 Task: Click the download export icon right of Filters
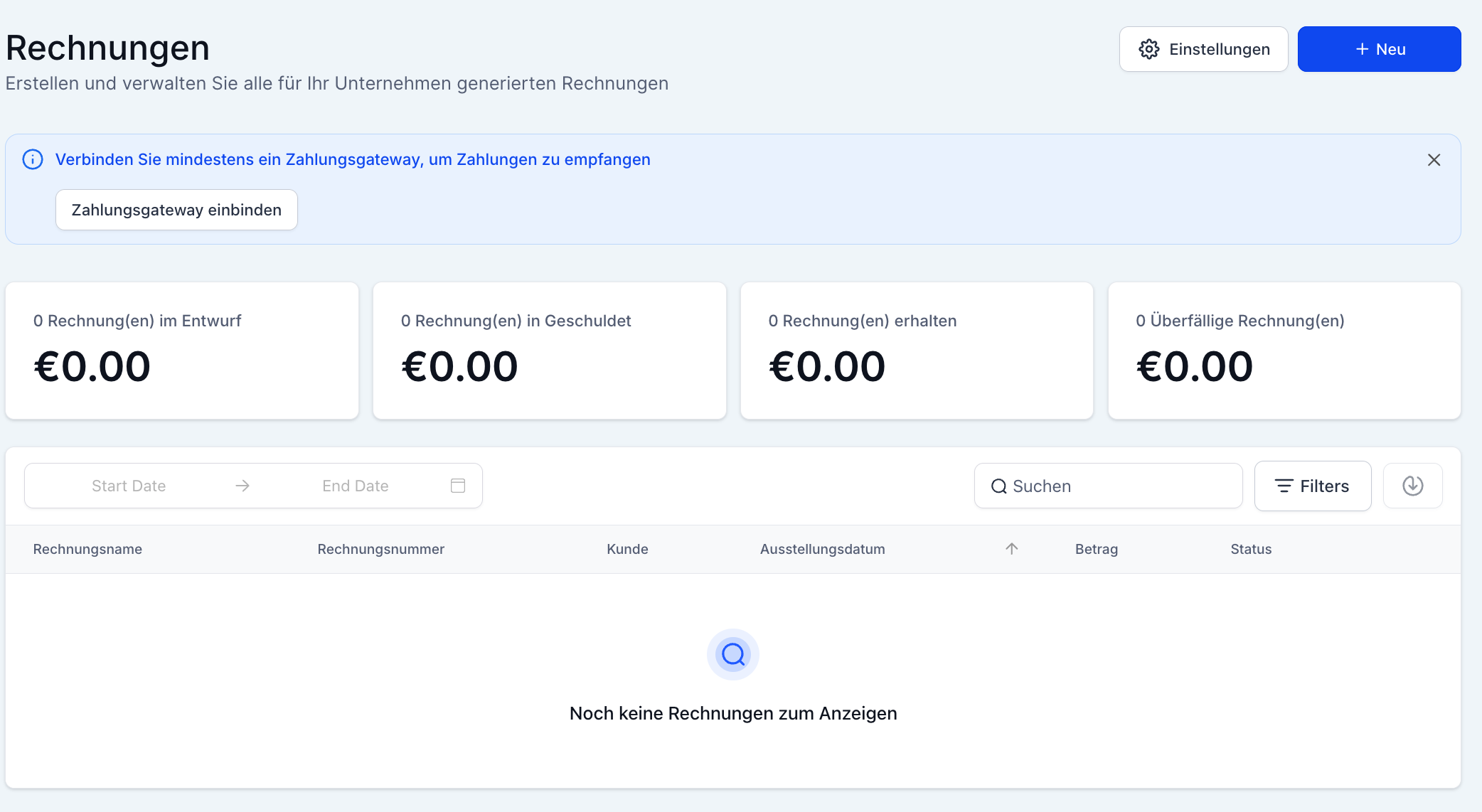coord(1412,486)
